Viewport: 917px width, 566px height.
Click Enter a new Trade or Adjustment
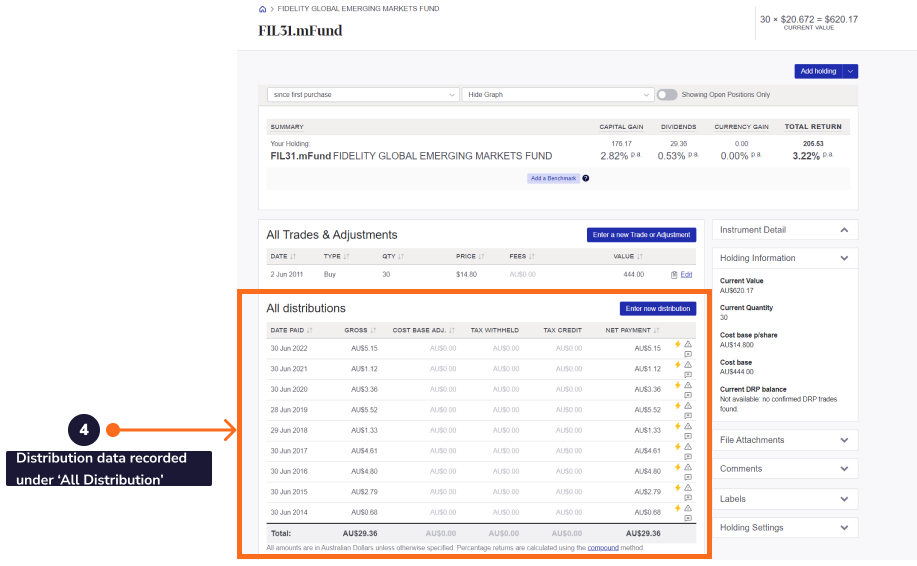(641, 234)
